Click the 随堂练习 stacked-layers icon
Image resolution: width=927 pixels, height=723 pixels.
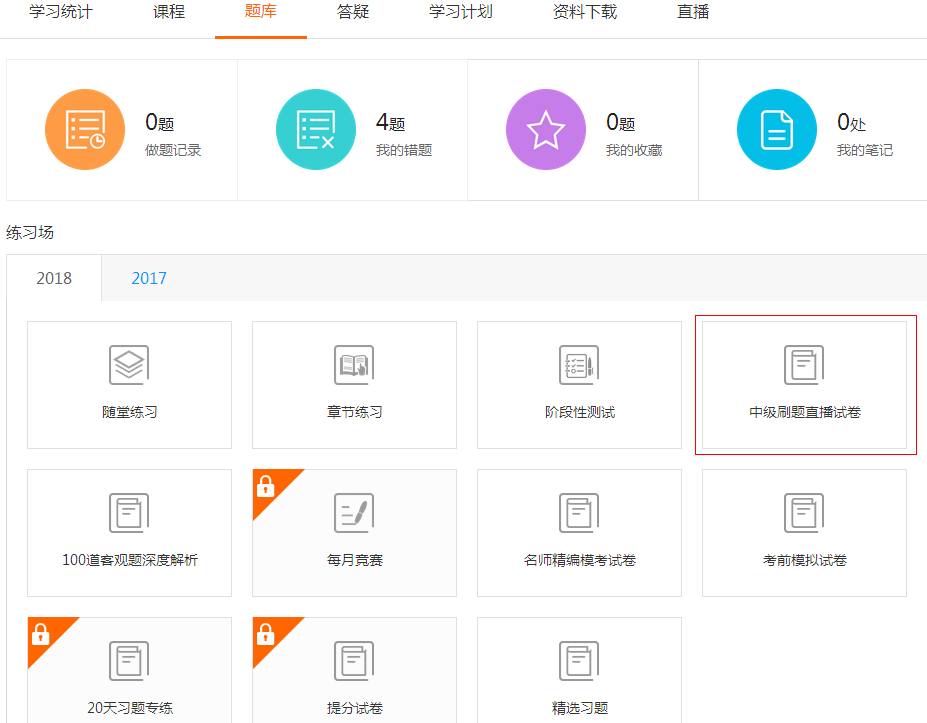(129, 364)
